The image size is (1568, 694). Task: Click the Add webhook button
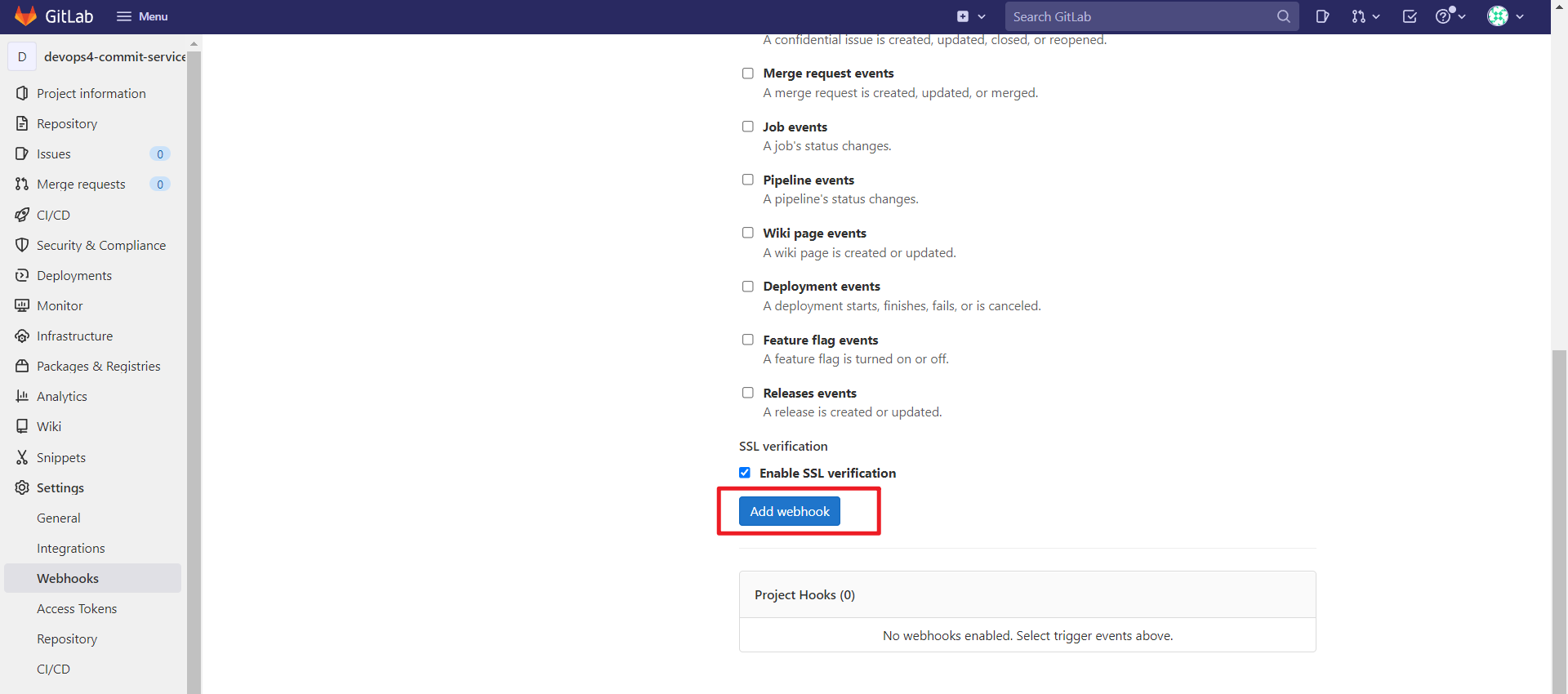tap(789, 511)
